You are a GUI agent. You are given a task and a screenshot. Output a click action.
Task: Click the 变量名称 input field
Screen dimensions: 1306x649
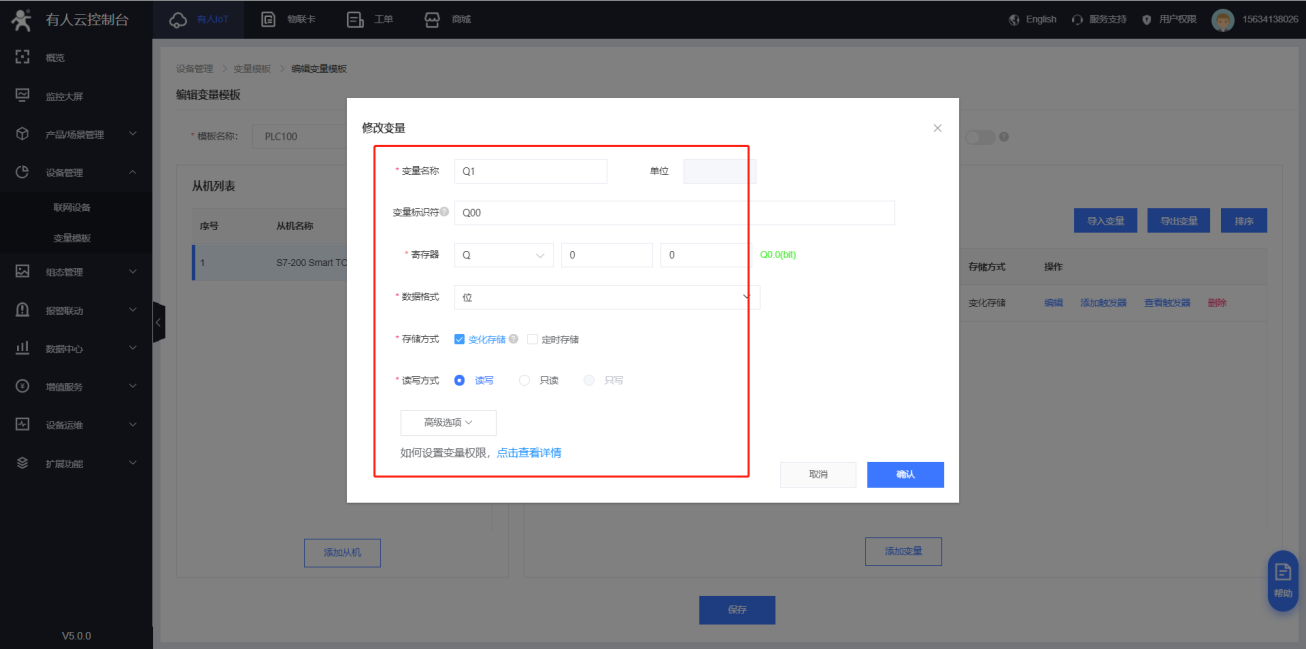tap(530, 171)
